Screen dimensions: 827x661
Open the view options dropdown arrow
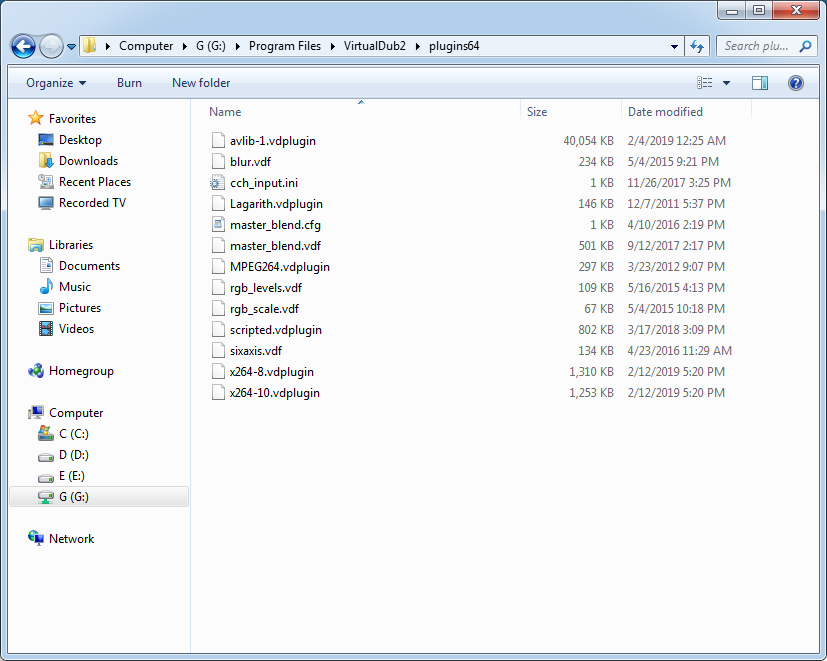point(726,83)
